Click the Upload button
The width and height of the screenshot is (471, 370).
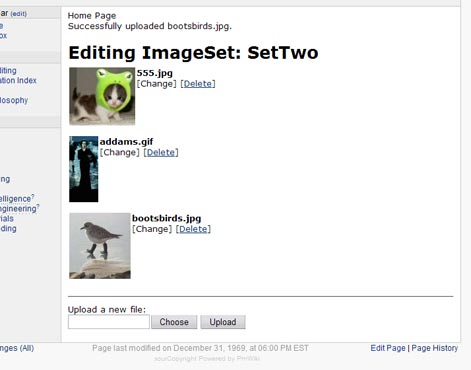pos(223,322)
